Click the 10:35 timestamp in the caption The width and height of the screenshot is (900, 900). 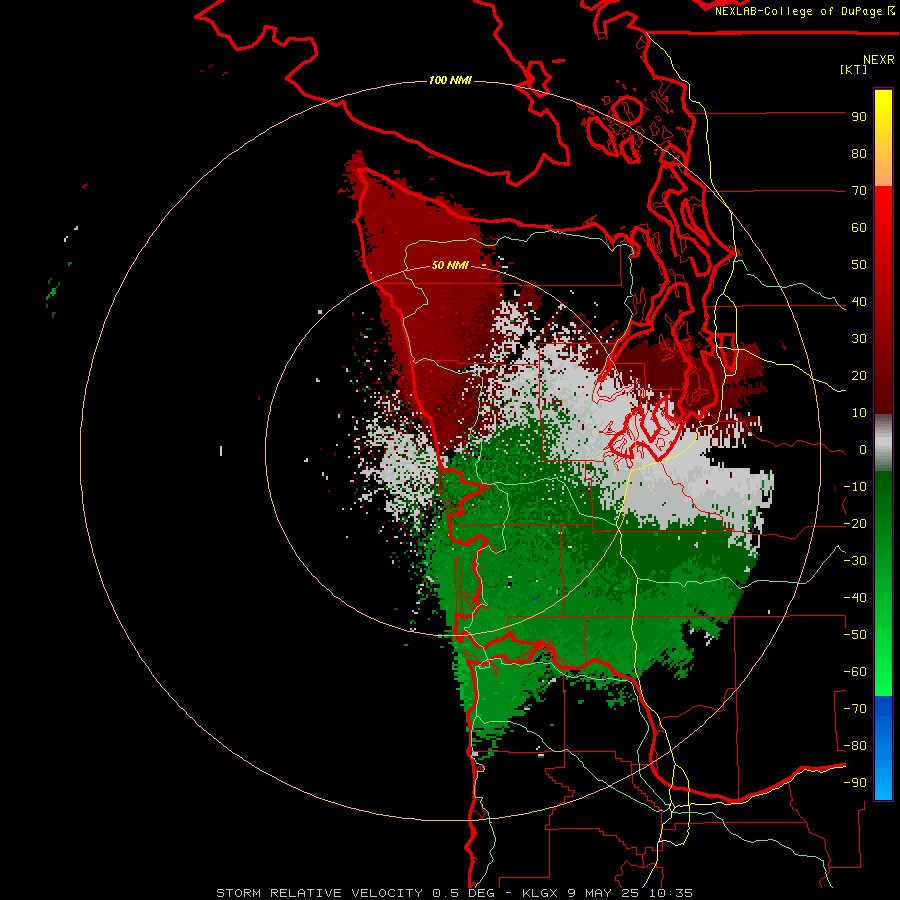[x=671, y=893]
